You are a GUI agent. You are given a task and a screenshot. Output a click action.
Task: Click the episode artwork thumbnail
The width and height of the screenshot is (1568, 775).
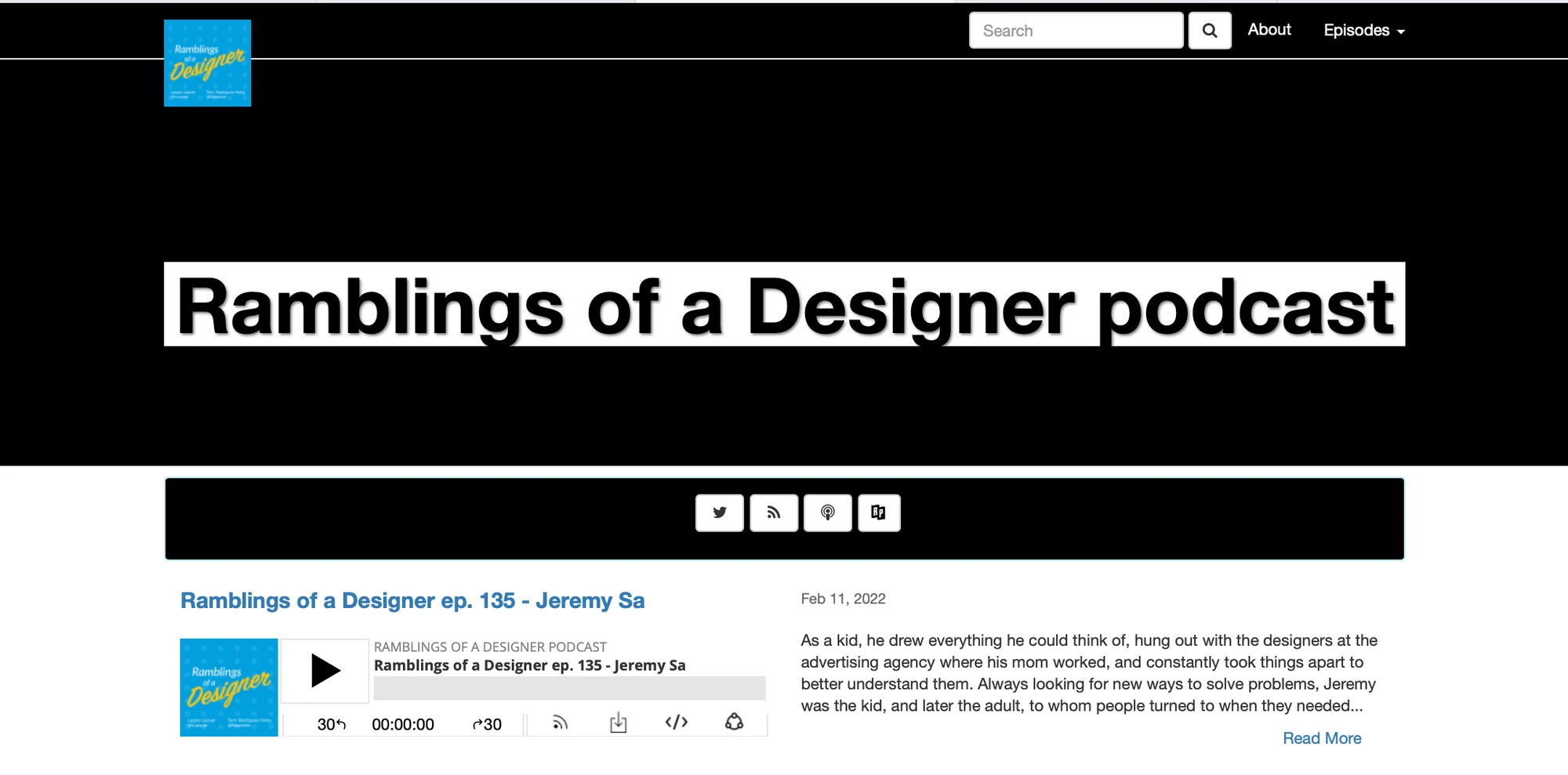click(228, 687)
